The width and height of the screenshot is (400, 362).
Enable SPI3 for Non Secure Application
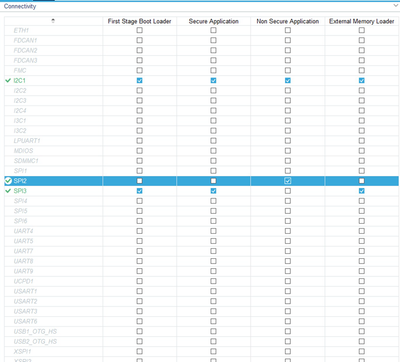(288, 191)
